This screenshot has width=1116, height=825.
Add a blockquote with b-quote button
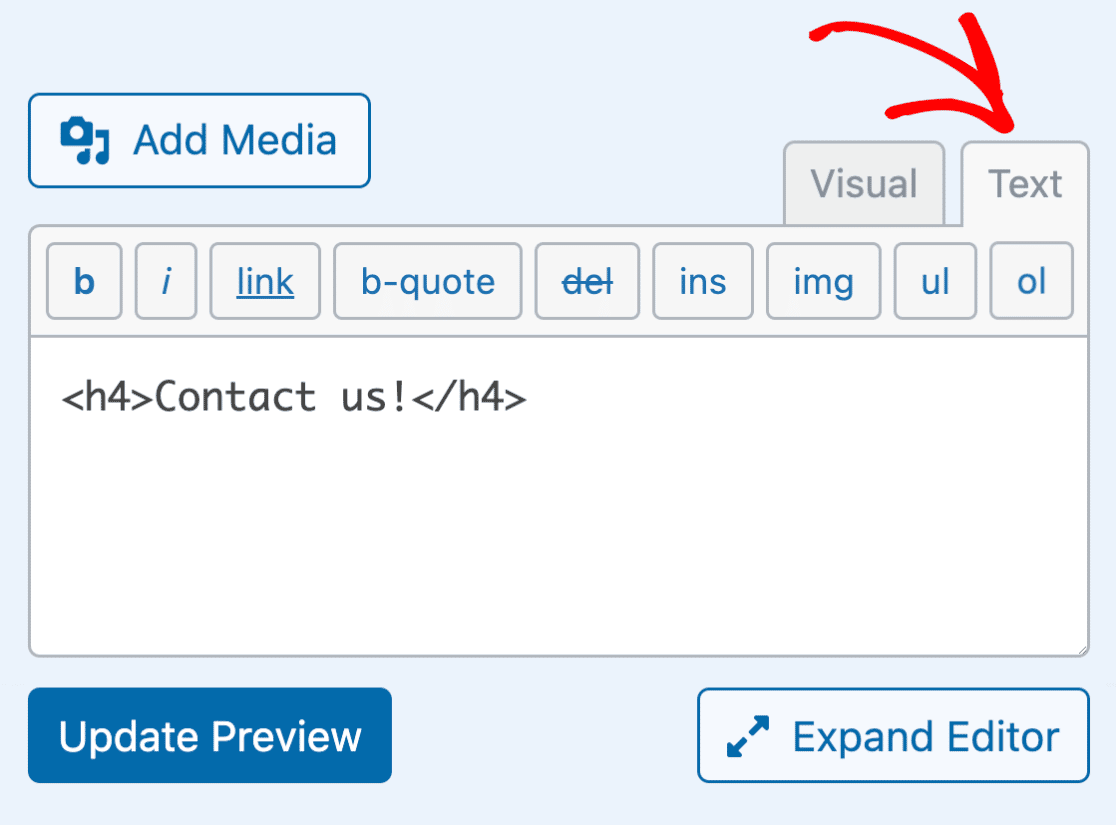[x=427, y=282]
